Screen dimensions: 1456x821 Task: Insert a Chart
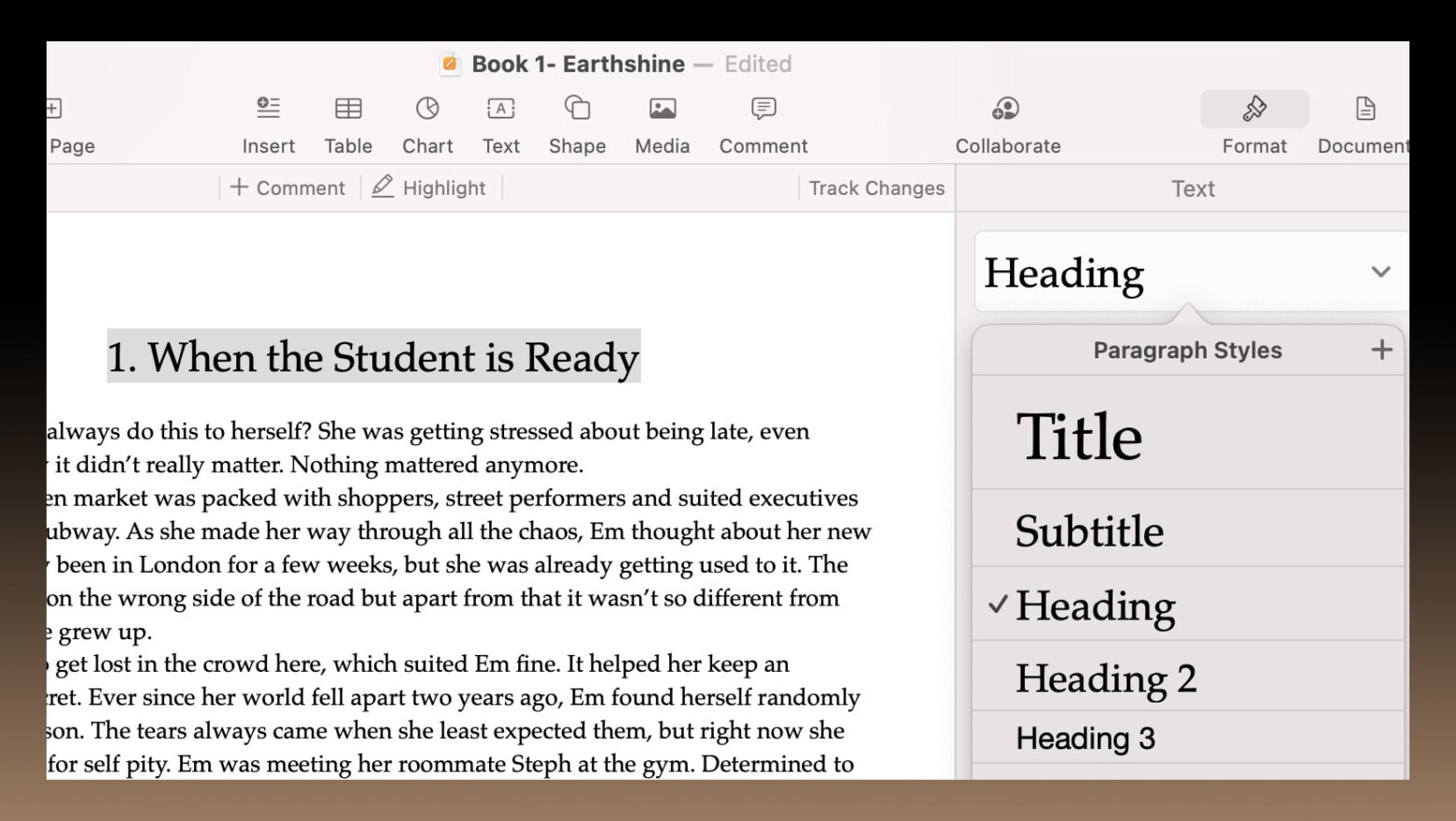tap(427, 123)
